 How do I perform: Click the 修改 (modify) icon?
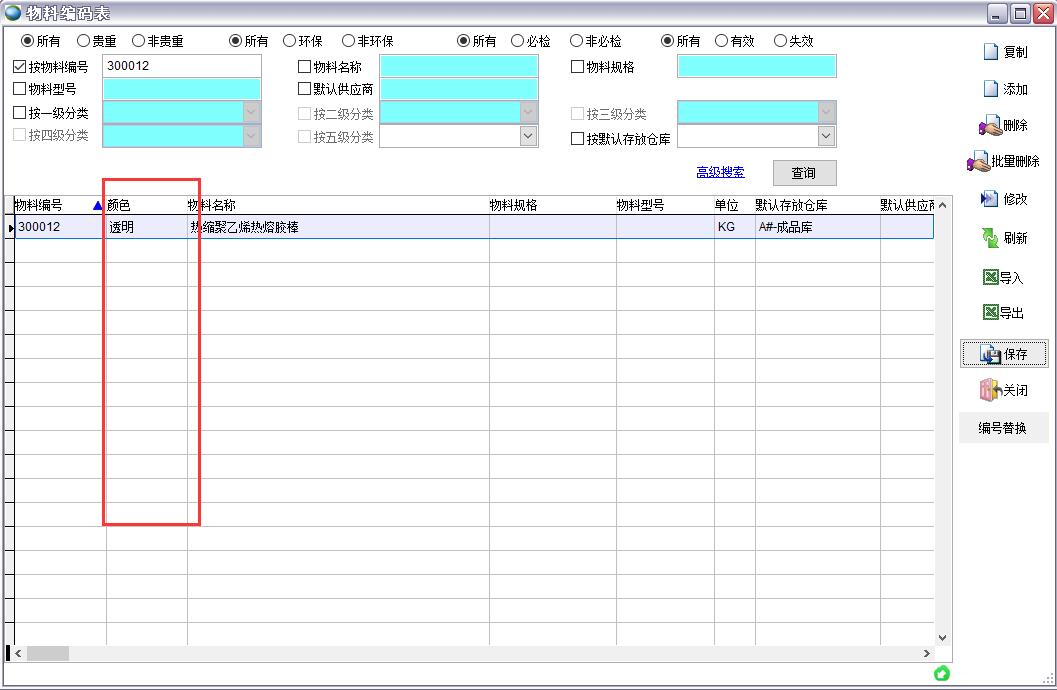pos(990,199)
